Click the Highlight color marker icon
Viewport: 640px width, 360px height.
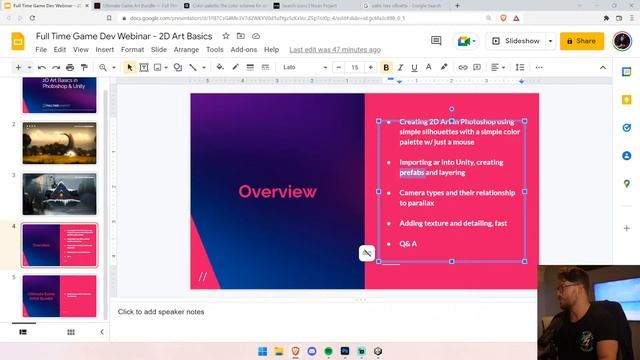tap(444, 67)
